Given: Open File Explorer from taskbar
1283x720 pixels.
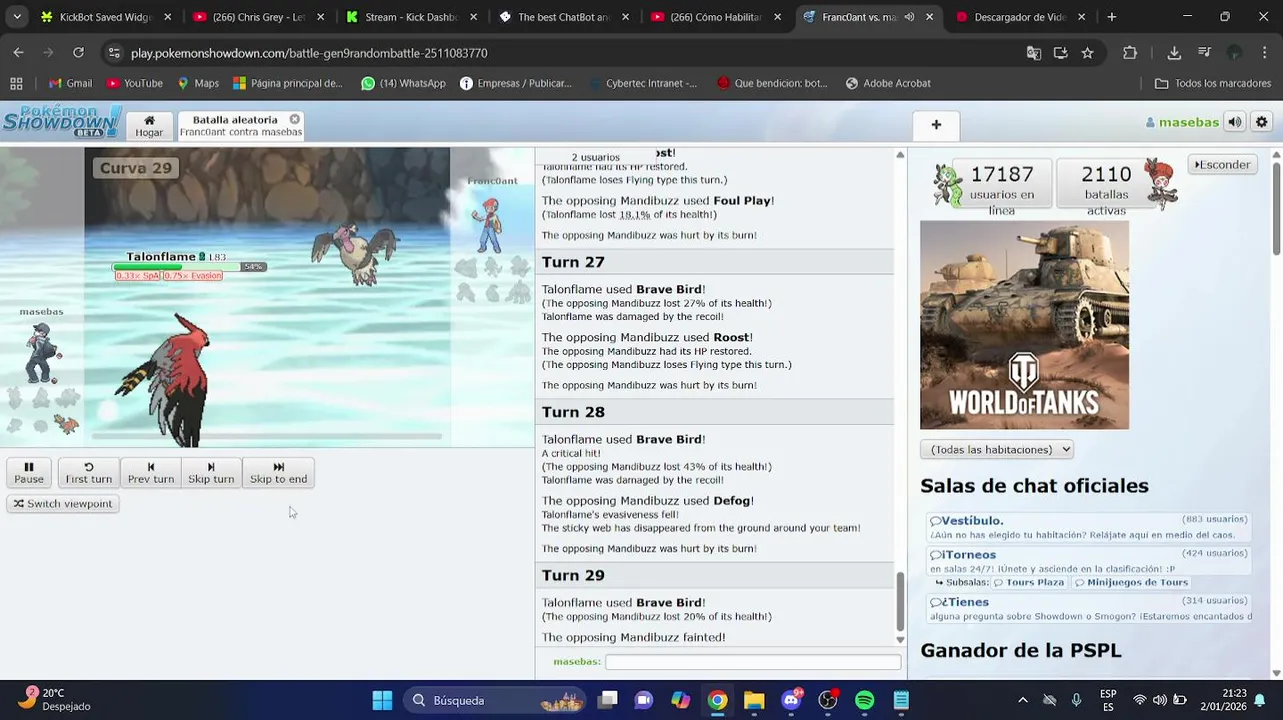Looking at the screenshot, I should tap(754, 700).
